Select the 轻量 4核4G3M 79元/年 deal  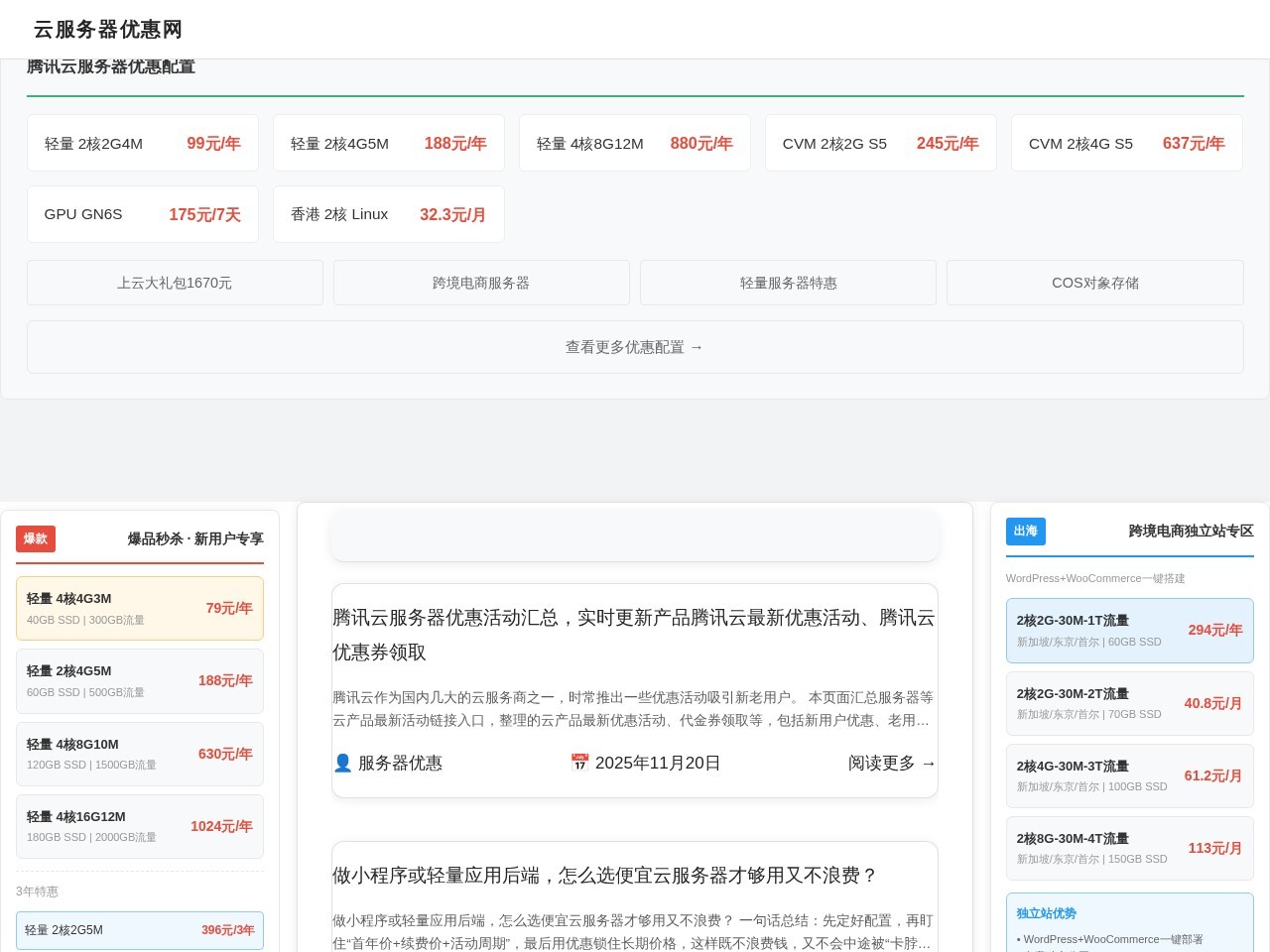(140, 608)
